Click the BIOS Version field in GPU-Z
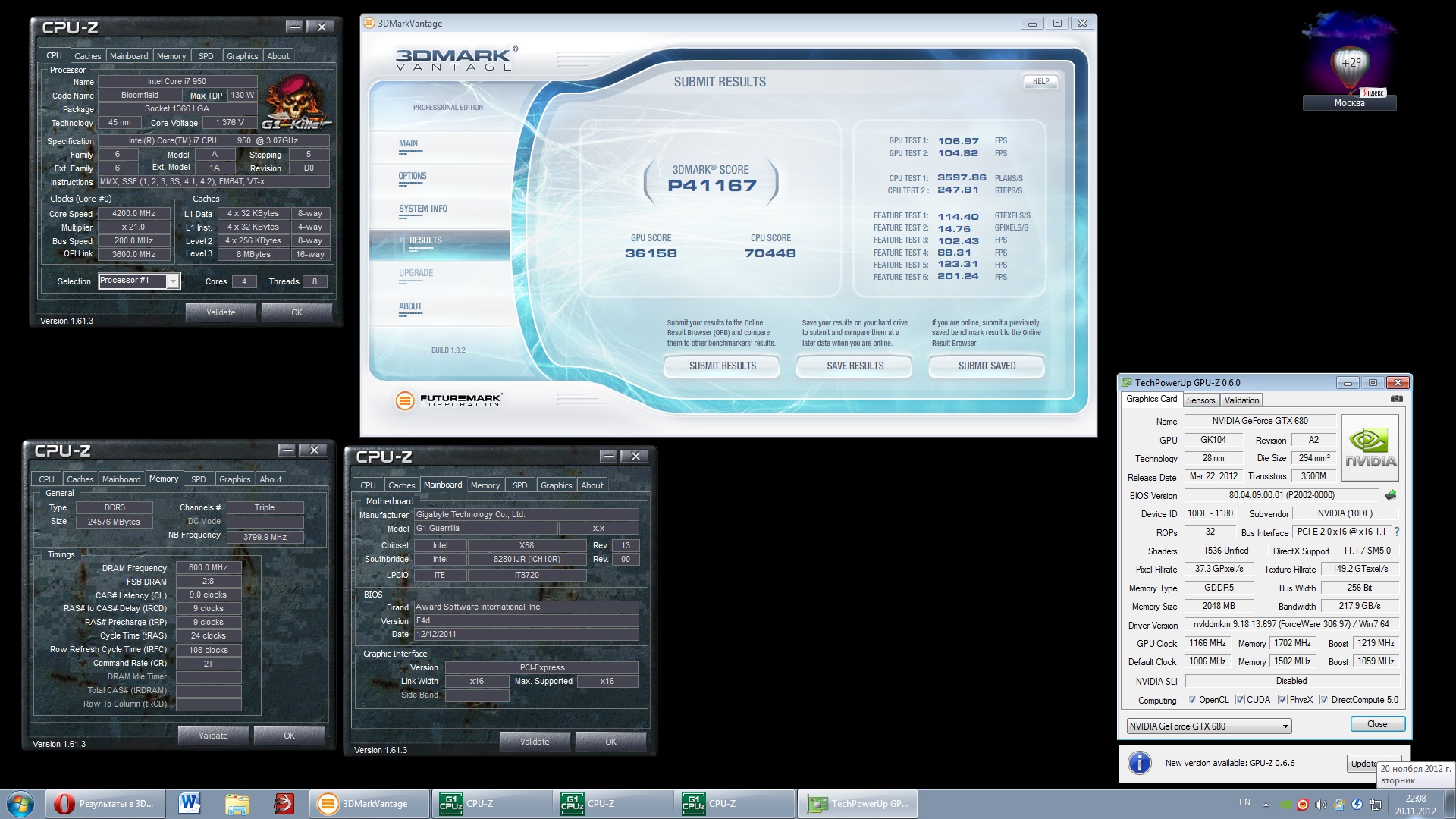This screenshot has width=1456, height=819. click(x=1282, y=495)
